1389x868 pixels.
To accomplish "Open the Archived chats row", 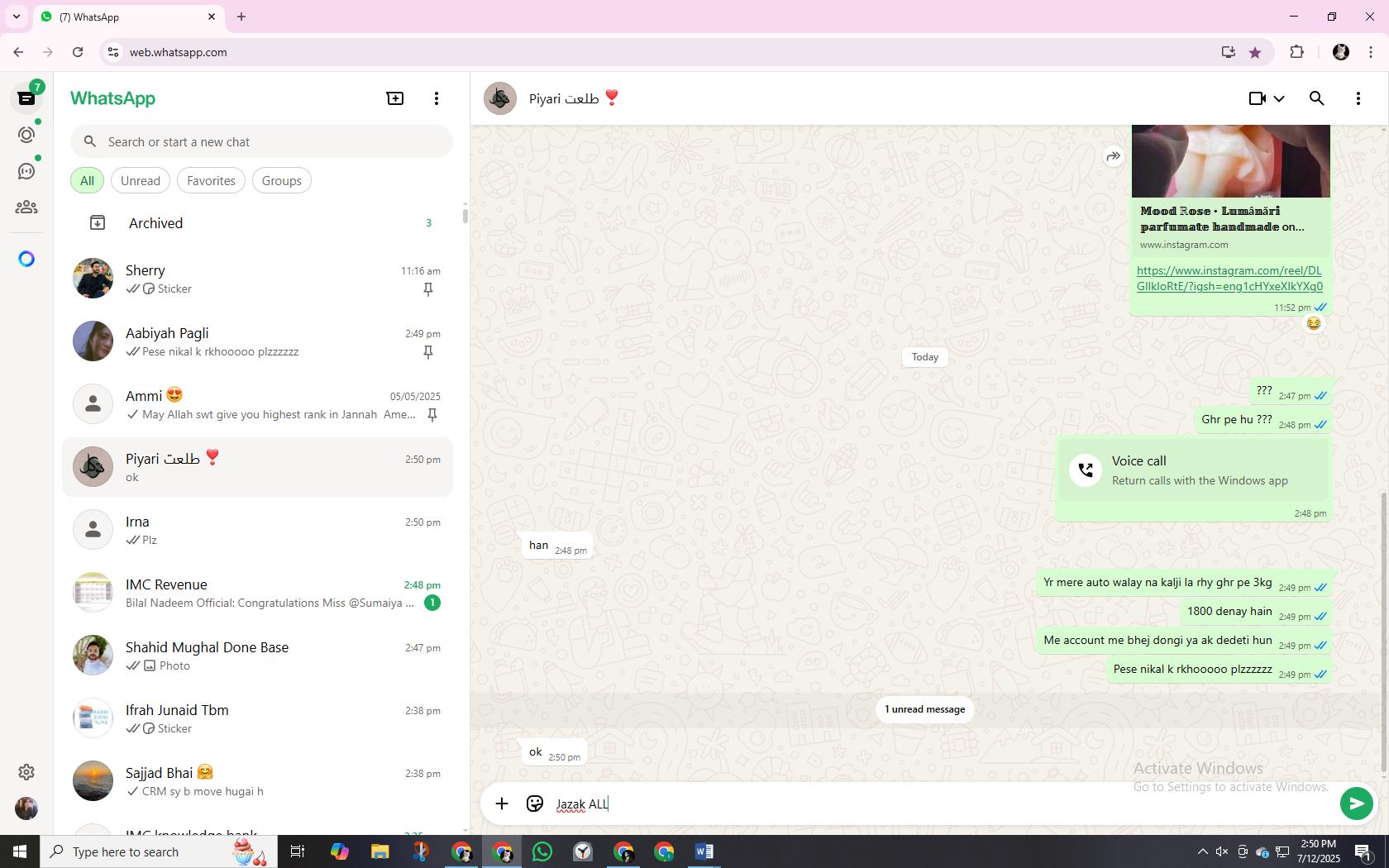I will coord(258,223).
